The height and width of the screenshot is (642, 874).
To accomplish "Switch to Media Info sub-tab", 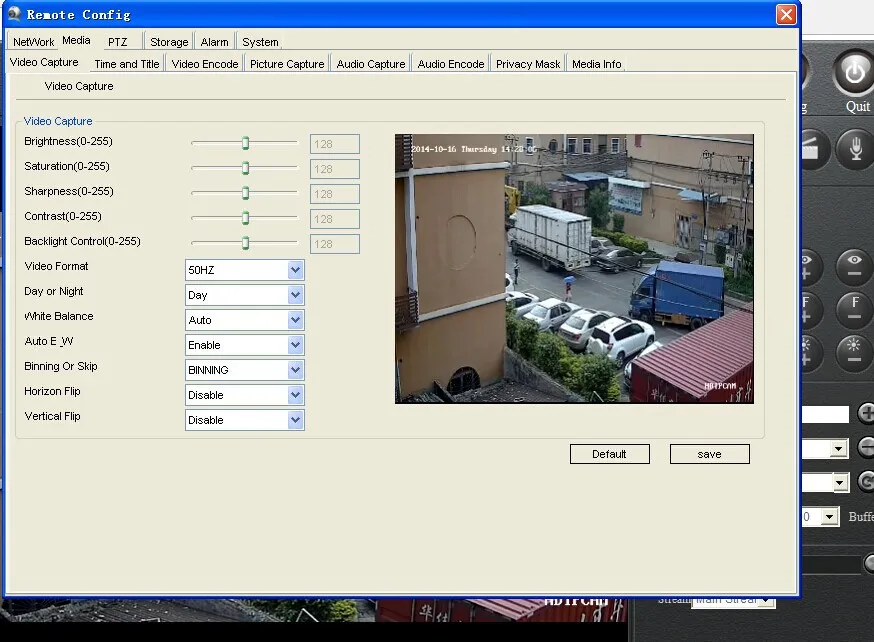I will (x=596, y=64).
